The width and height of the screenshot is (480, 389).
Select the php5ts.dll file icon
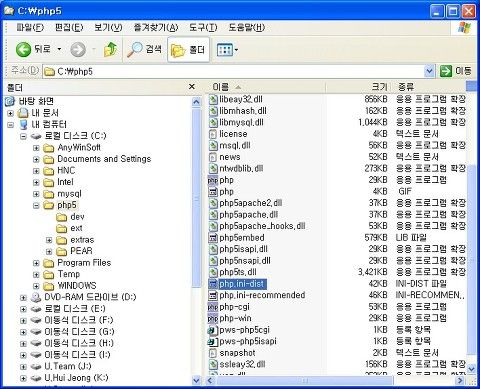pos(213,272)
